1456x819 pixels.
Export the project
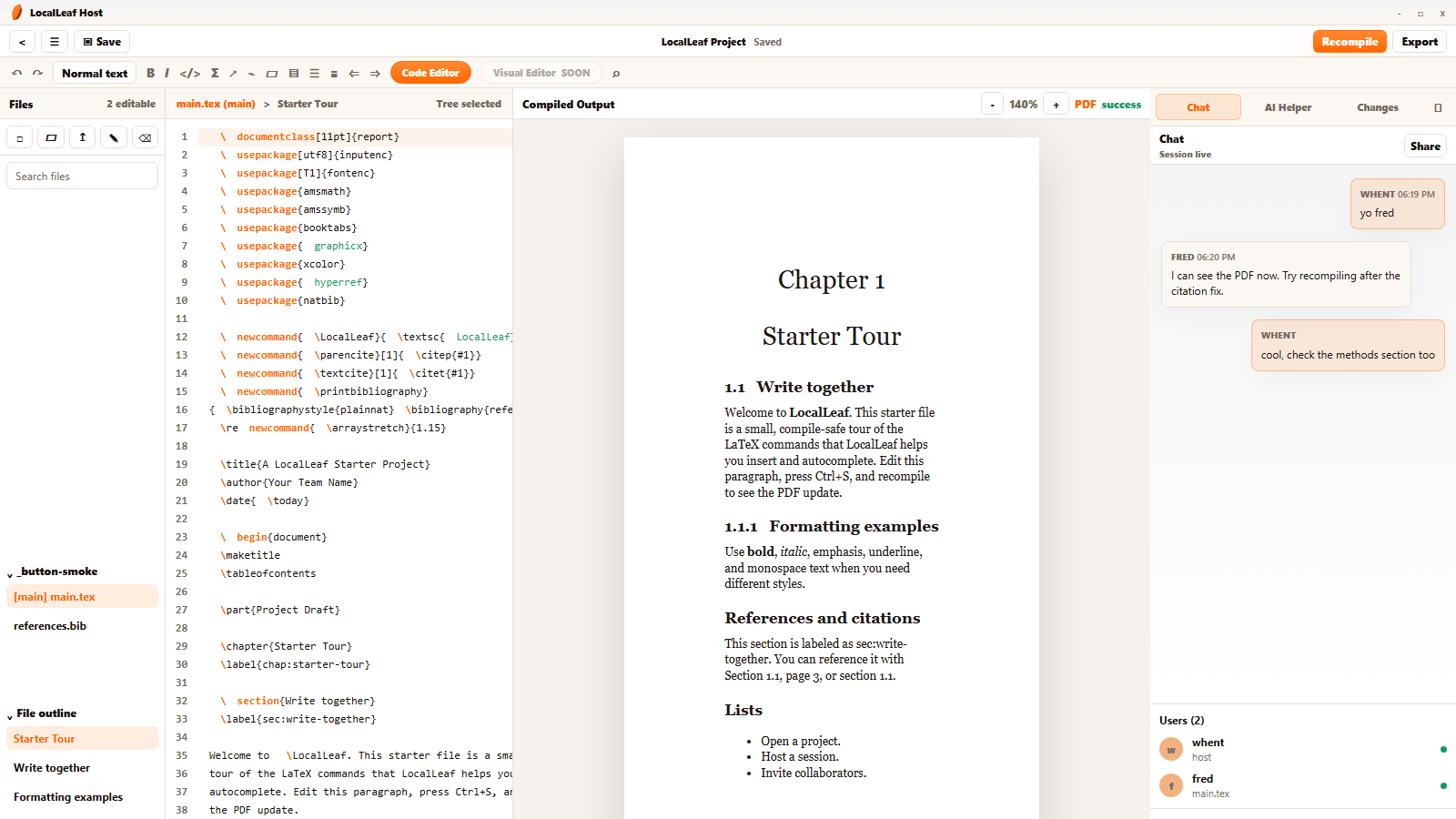(x=1420, y=42)
